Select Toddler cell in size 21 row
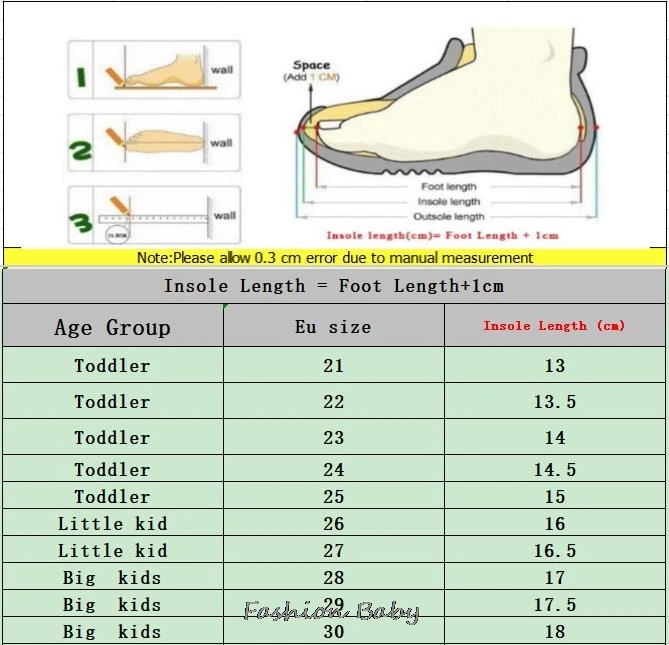 (113, 365)
